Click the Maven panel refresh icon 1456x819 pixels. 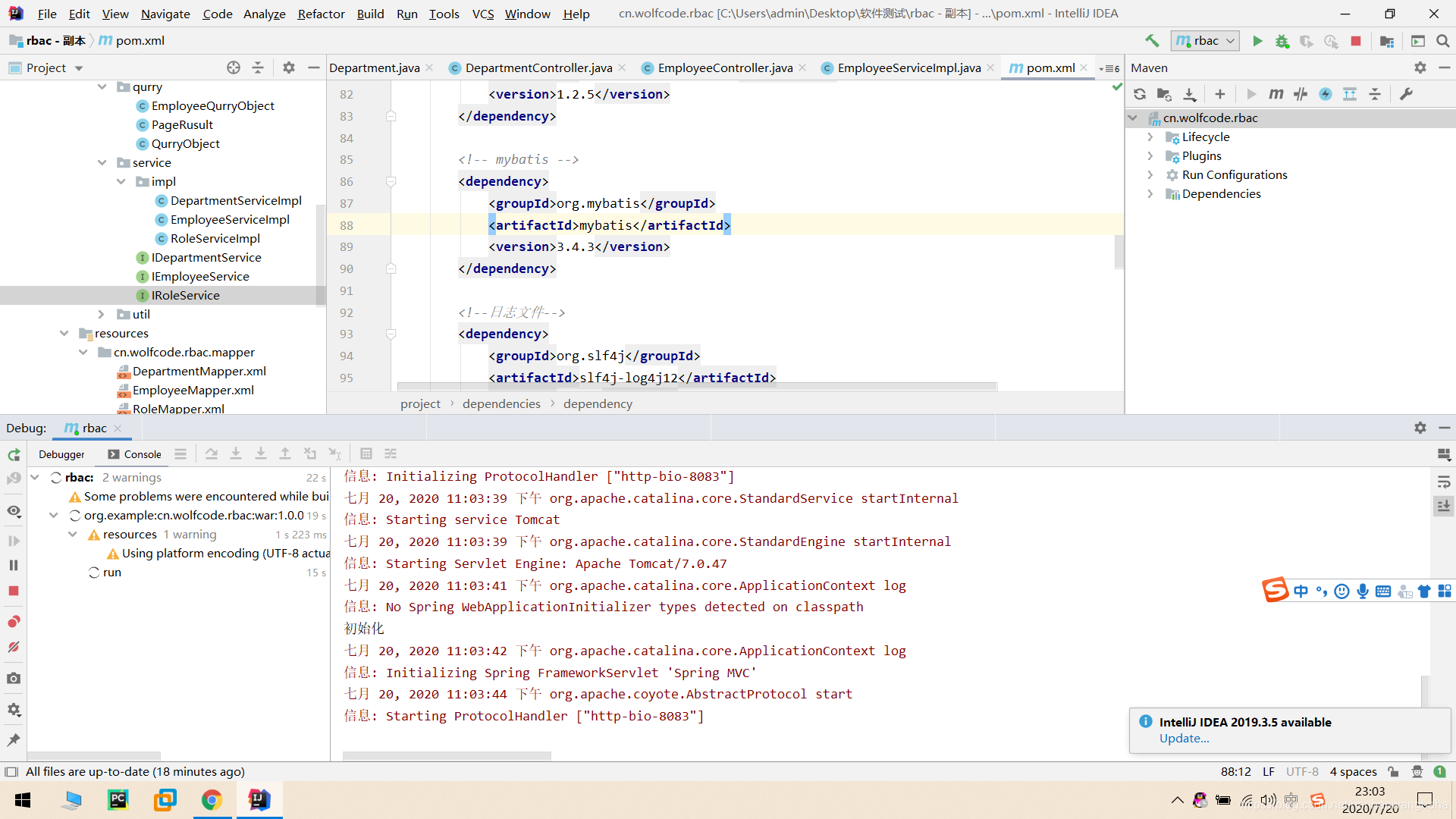[x=1140, y=94]
